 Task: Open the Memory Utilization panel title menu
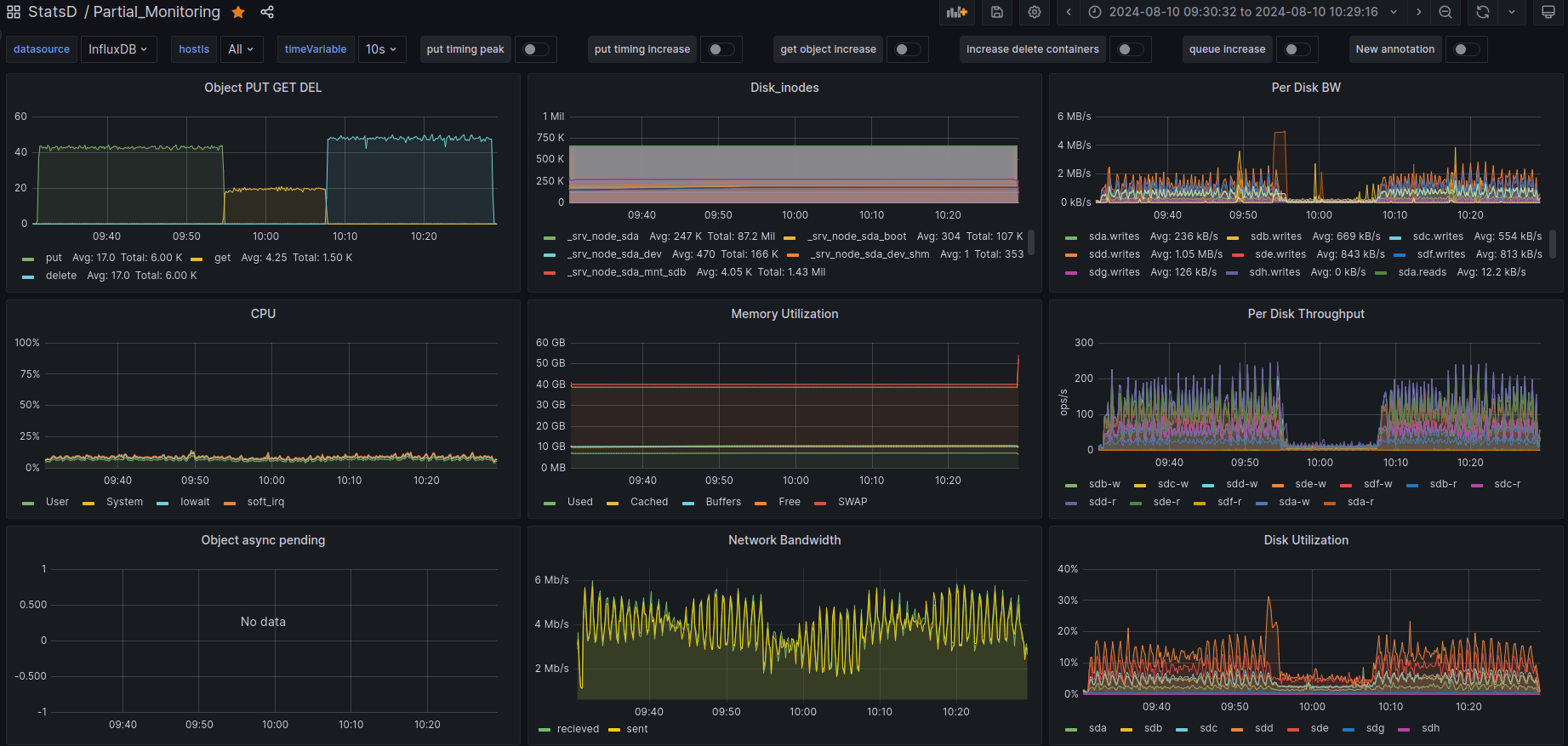tap(784, 314)
